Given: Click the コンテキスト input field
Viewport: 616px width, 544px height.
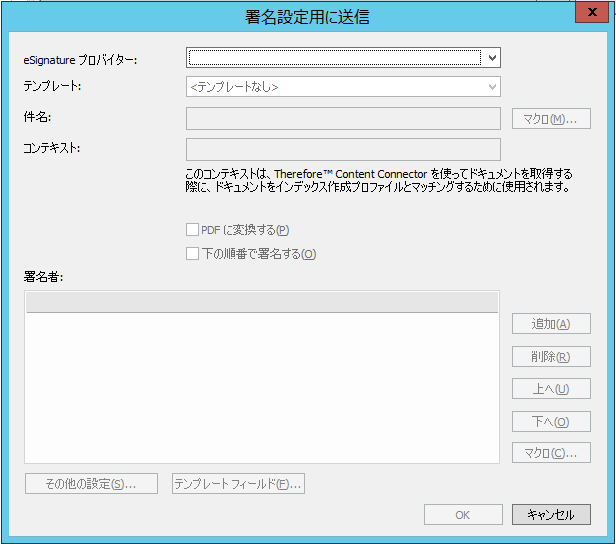Looking at the screenshot, I should click(343, 149).
